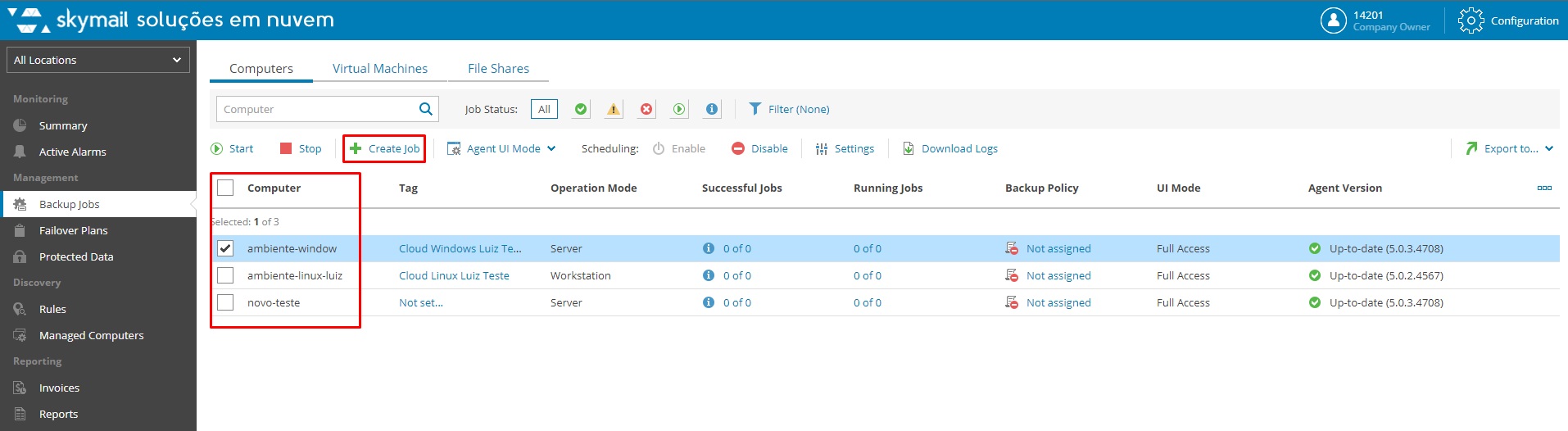Click backup policy icon for ambiente-linux-luiz

pyautogui.click(x=1012, y=275)
